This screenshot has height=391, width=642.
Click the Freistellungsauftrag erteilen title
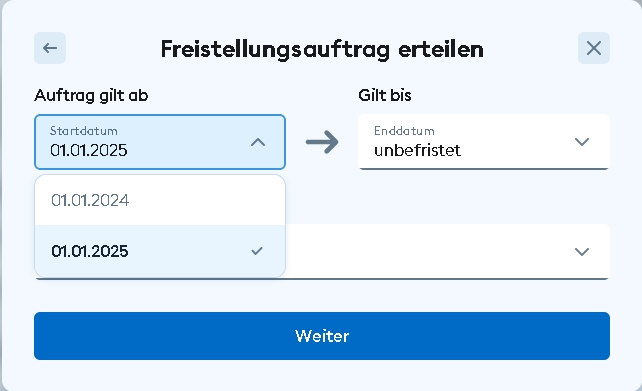pos(322,50)
